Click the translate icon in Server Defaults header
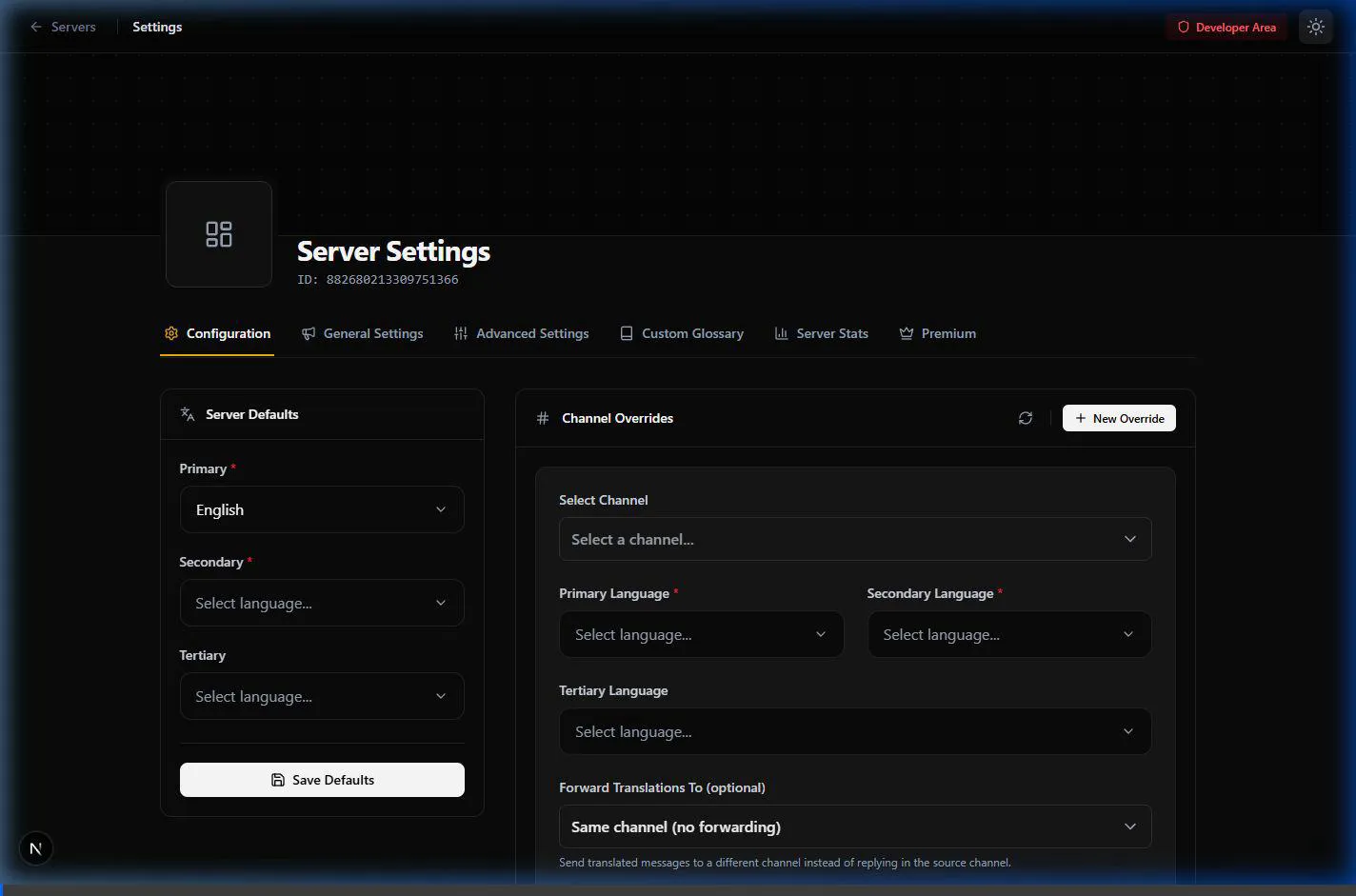The height and width of the screenshot is (896, 1356). click(188, 413)
